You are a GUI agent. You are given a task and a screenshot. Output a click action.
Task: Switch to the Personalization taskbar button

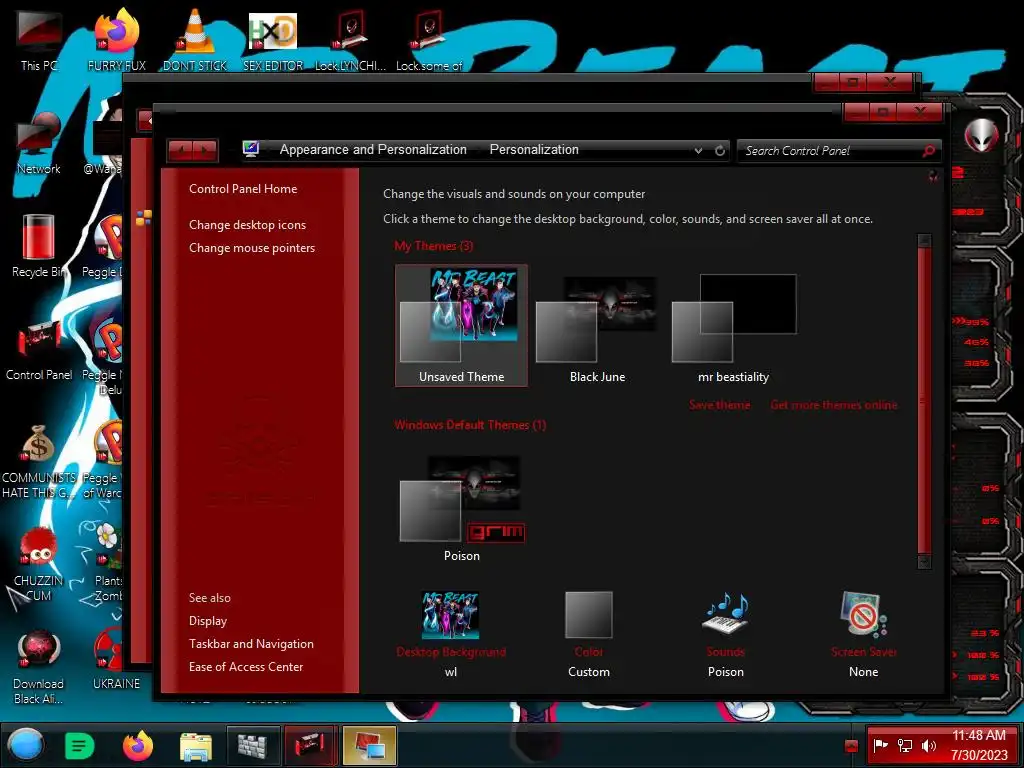tap(369, 745)
